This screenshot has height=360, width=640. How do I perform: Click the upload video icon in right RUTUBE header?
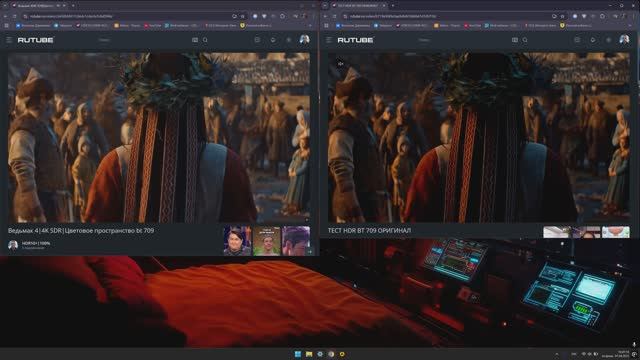(577, 40)
